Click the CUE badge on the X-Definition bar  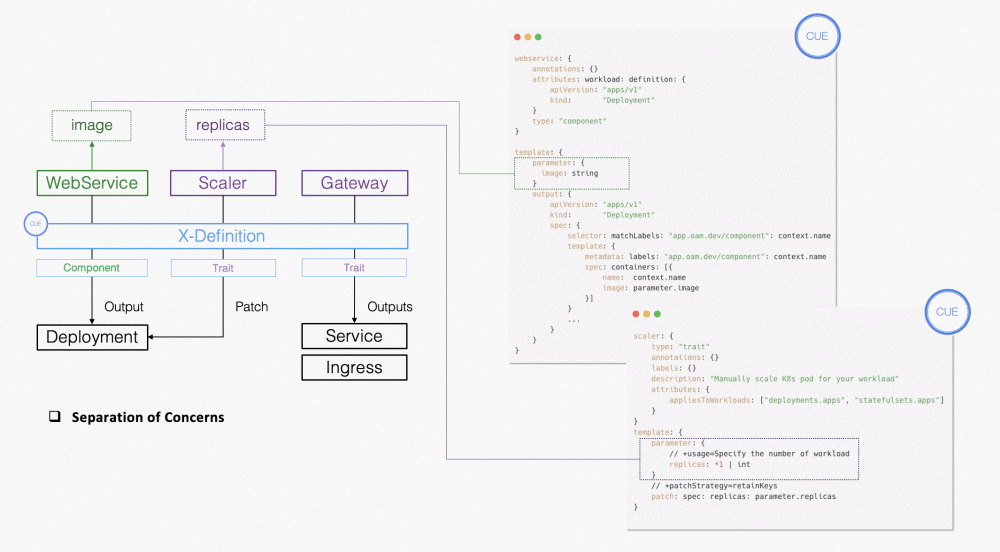pos(37,224)
